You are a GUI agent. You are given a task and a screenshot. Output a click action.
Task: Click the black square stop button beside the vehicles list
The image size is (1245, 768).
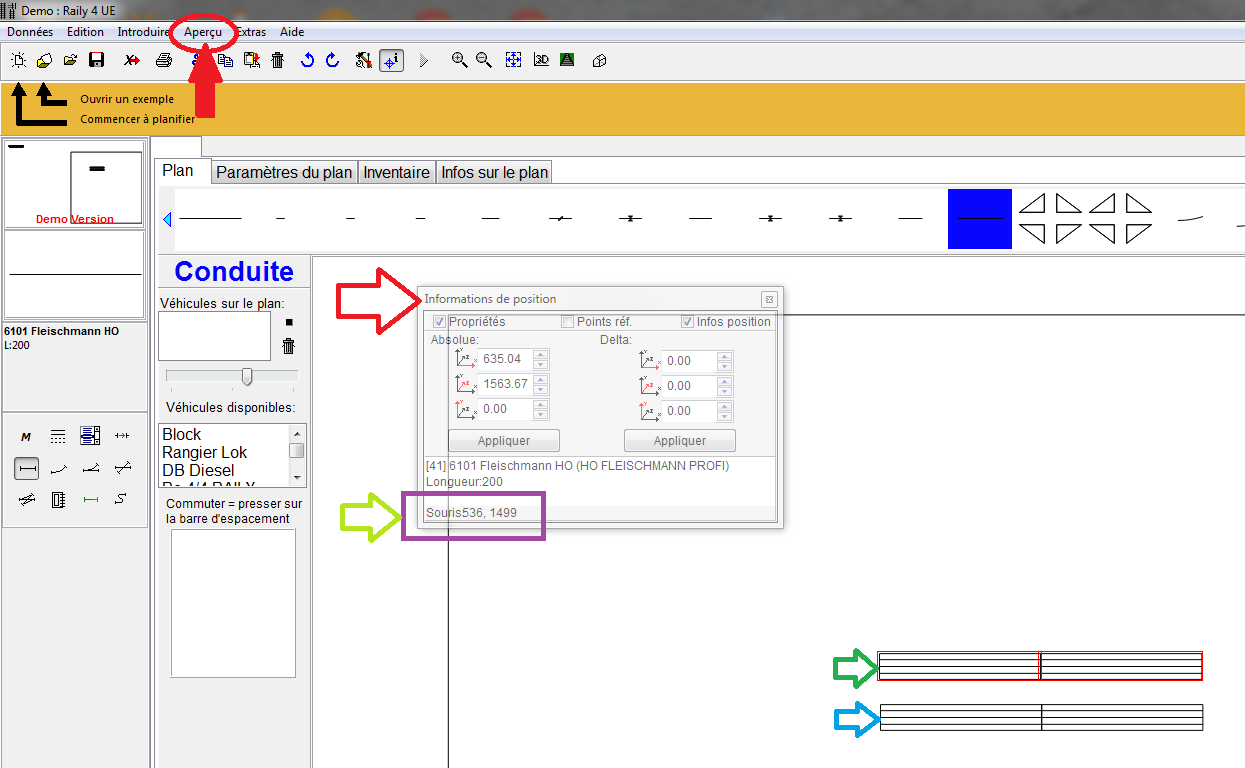point(289,322)
